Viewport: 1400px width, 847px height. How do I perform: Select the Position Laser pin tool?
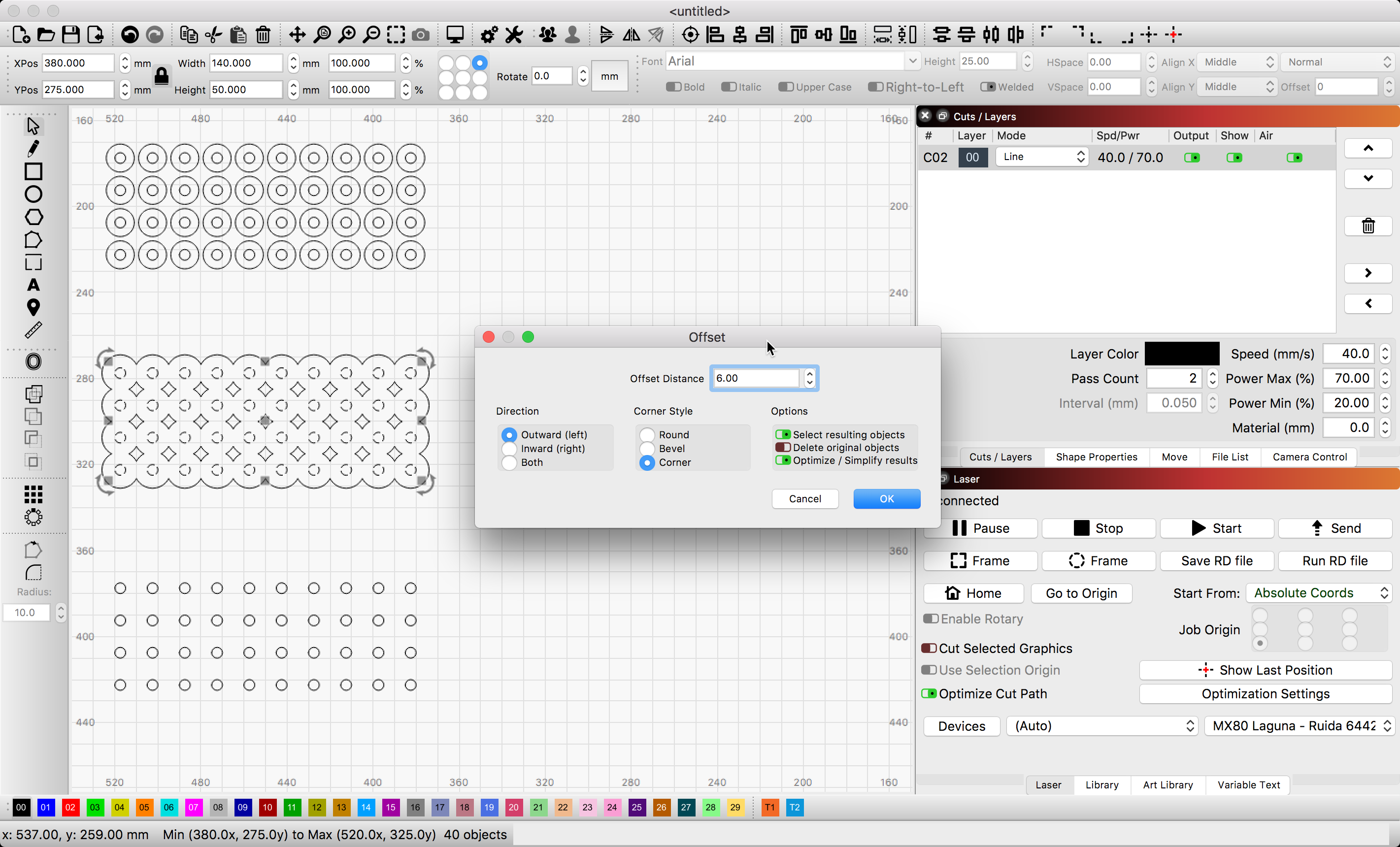click(33, 307)
